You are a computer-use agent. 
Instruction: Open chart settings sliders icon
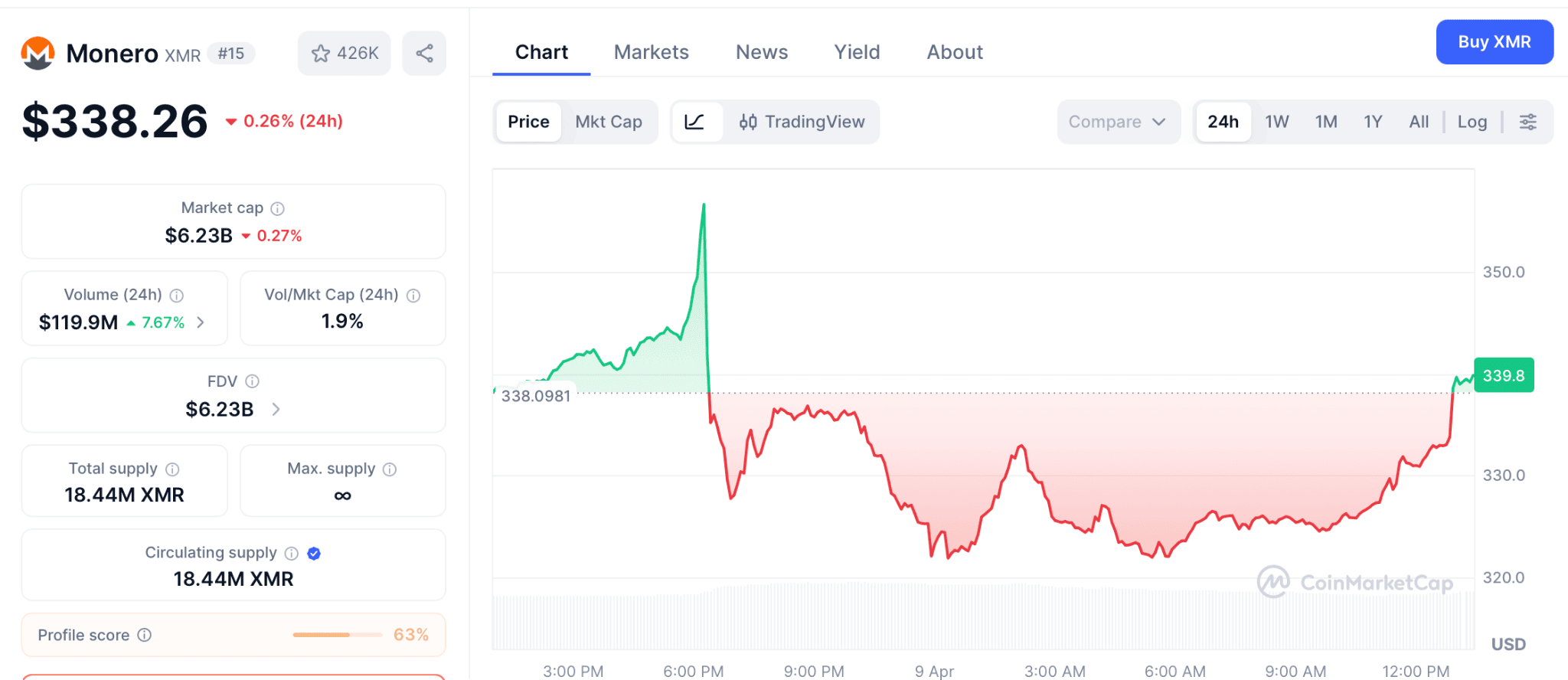1527,122
